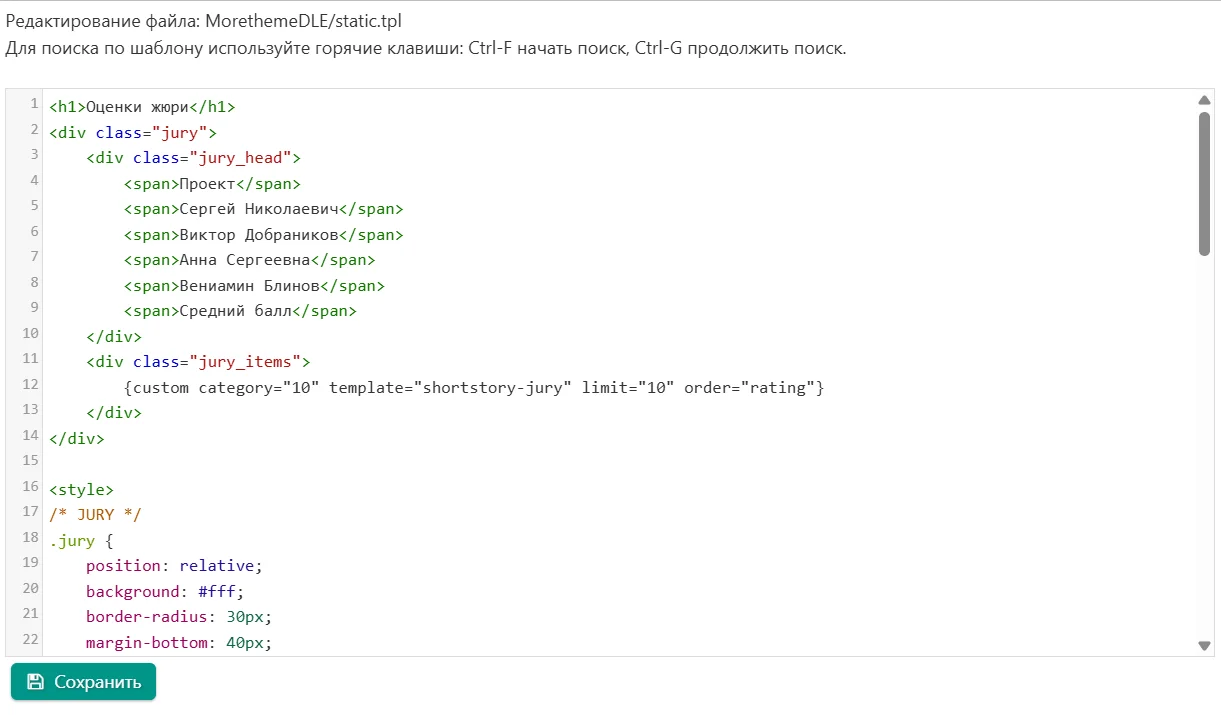This screenshot has width=1221, height=715.
Task: Click the floppy disk icon on the save button
Action: pyautogui.click(x=35, y=682)
